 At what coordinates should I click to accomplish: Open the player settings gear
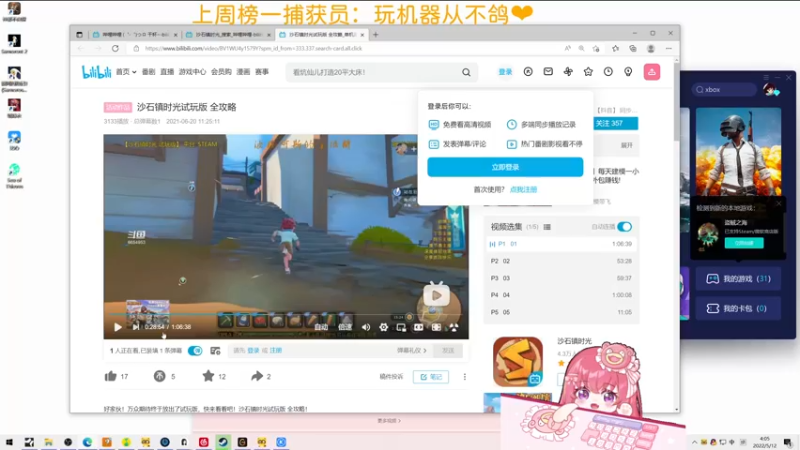pyautogui.click(x=384, y=327)
